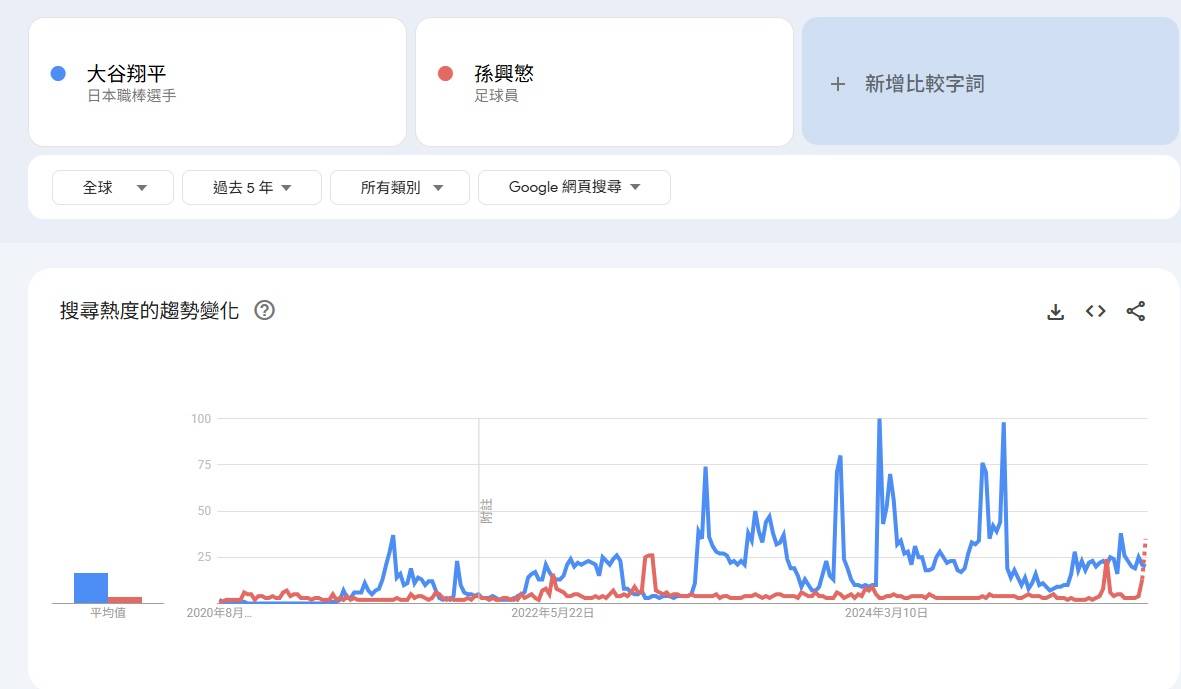
Task: Edit the 孫興慜 search term card
Action: 604,82
